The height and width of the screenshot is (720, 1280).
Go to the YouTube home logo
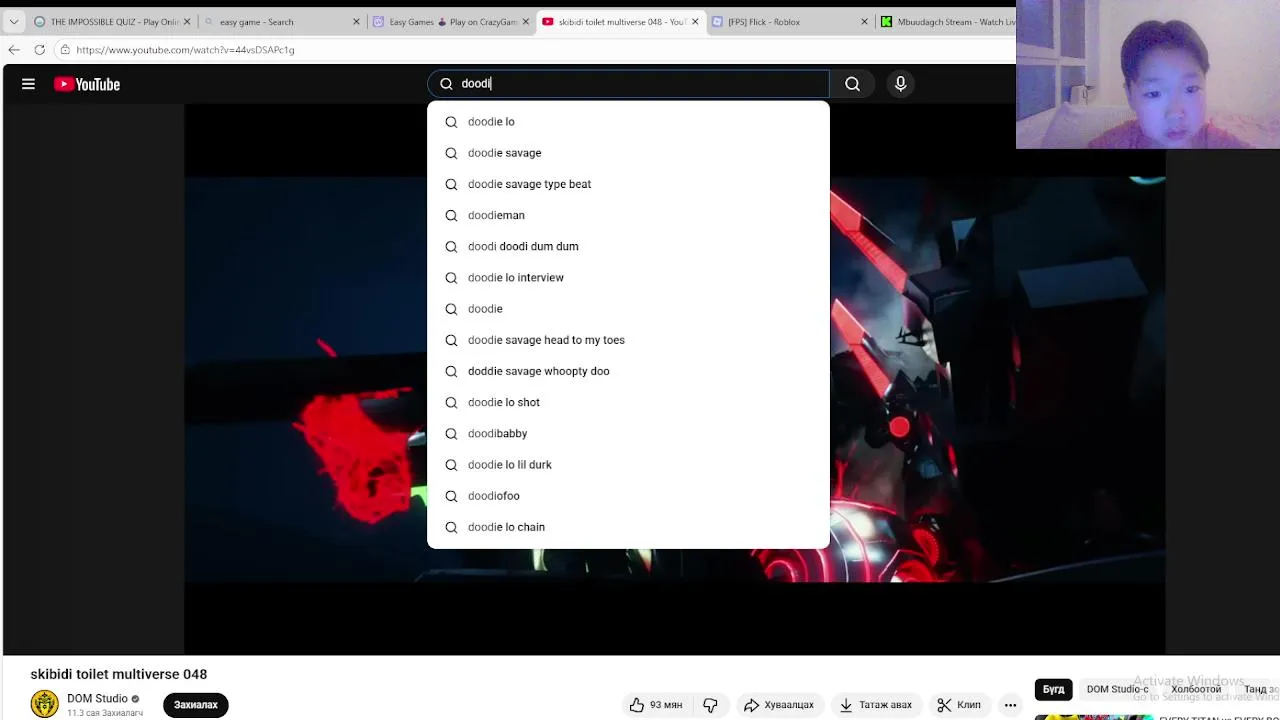pyautogui.click(x=87, y=85)
